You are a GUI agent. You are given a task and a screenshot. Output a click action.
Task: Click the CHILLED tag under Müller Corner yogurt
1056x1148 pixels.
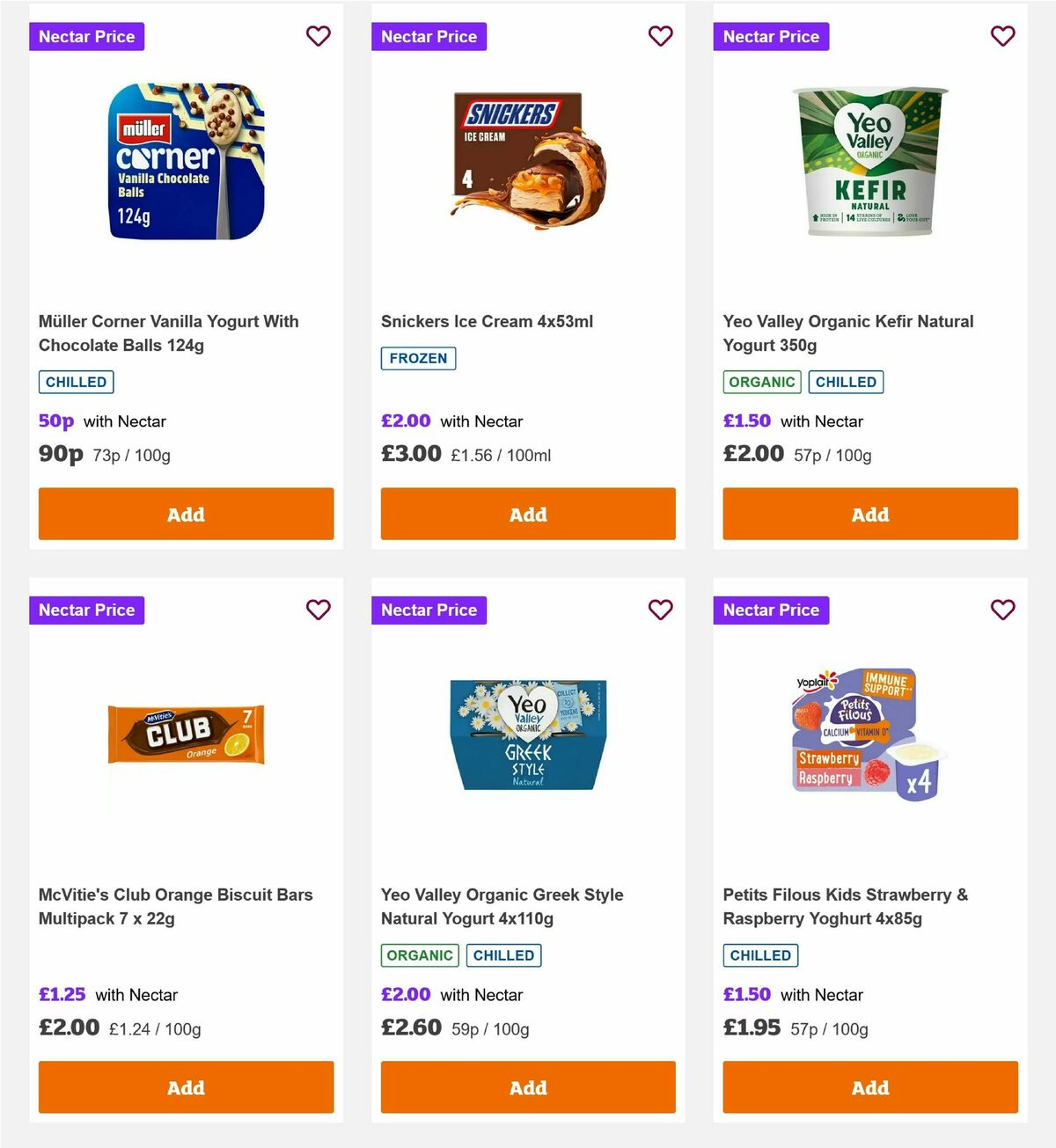tap(76, 382)
